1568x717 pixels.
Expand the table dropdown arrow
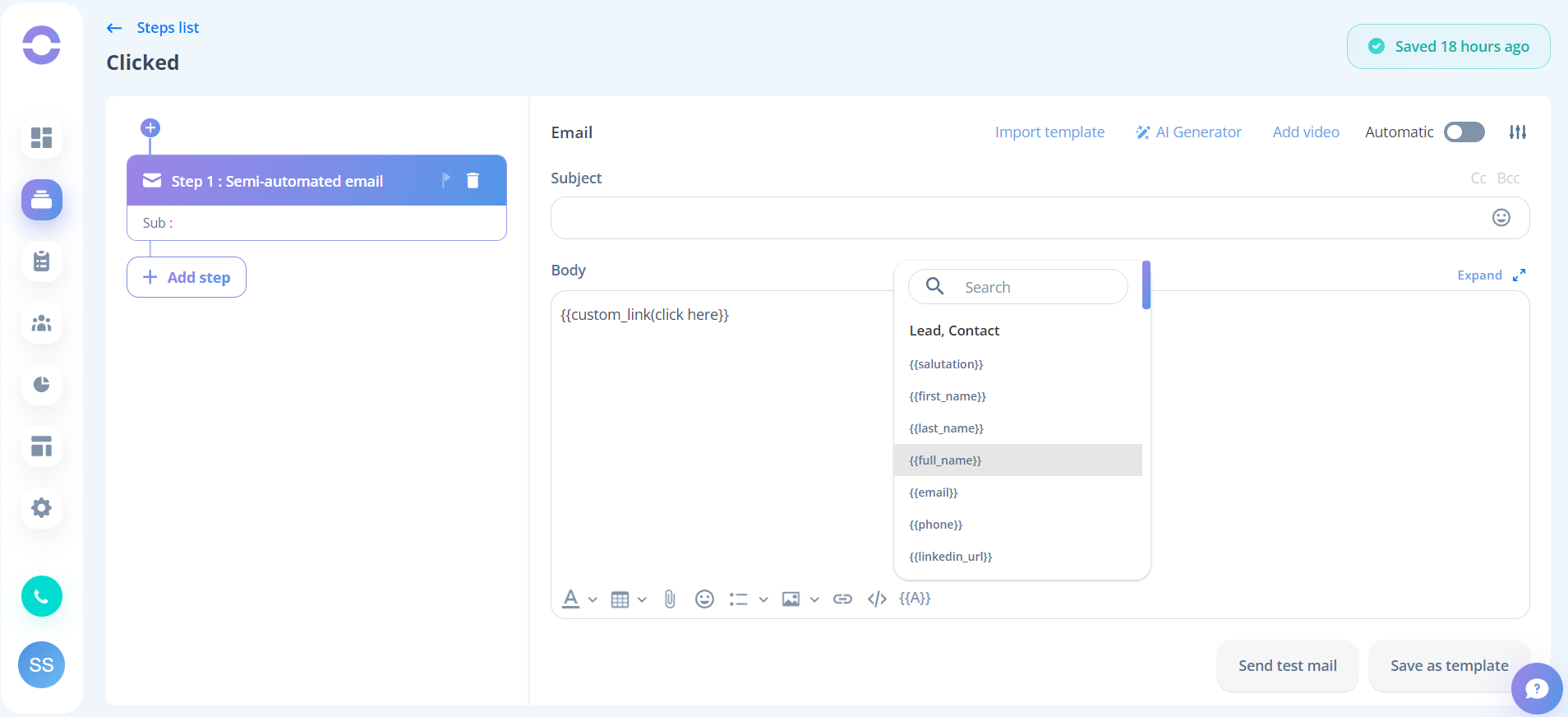tap(642, 600)
